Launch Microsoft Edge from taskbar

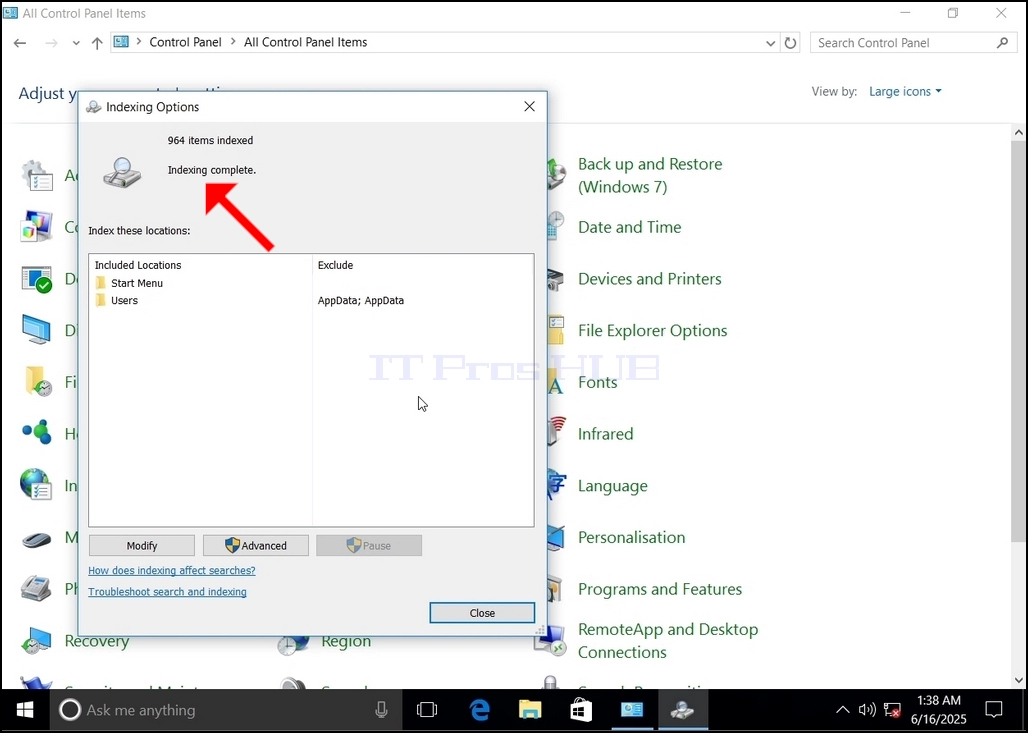coord(479,710)
